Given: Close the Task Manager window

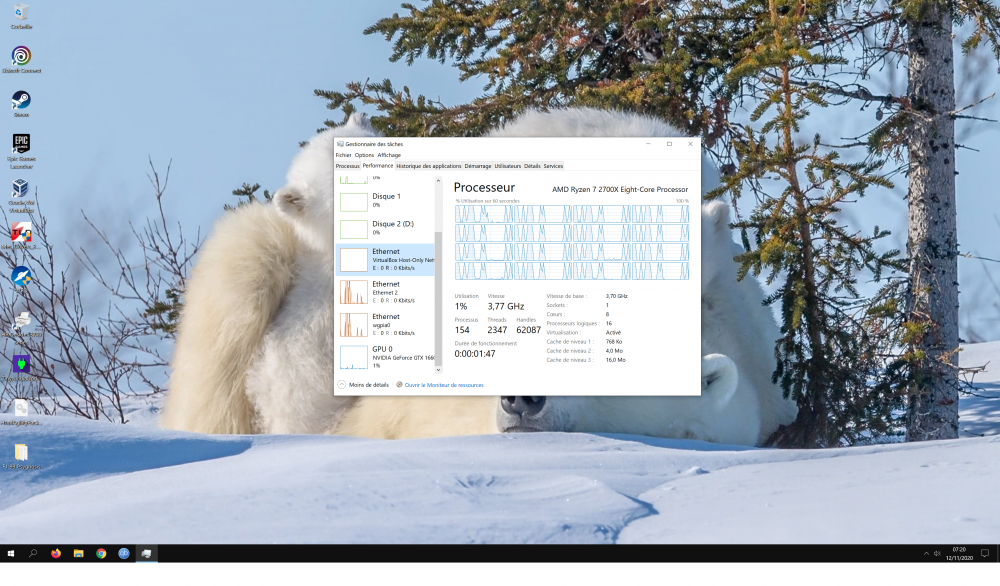Looking at the screenshot, I should tap(690, 144).
